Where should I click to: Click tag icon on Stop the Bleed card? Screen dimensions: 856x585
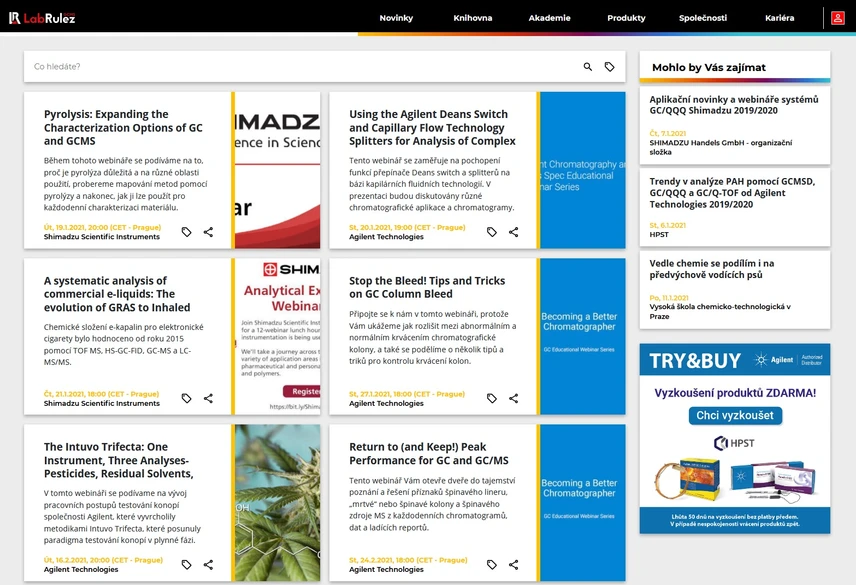[x=492, y=398]
